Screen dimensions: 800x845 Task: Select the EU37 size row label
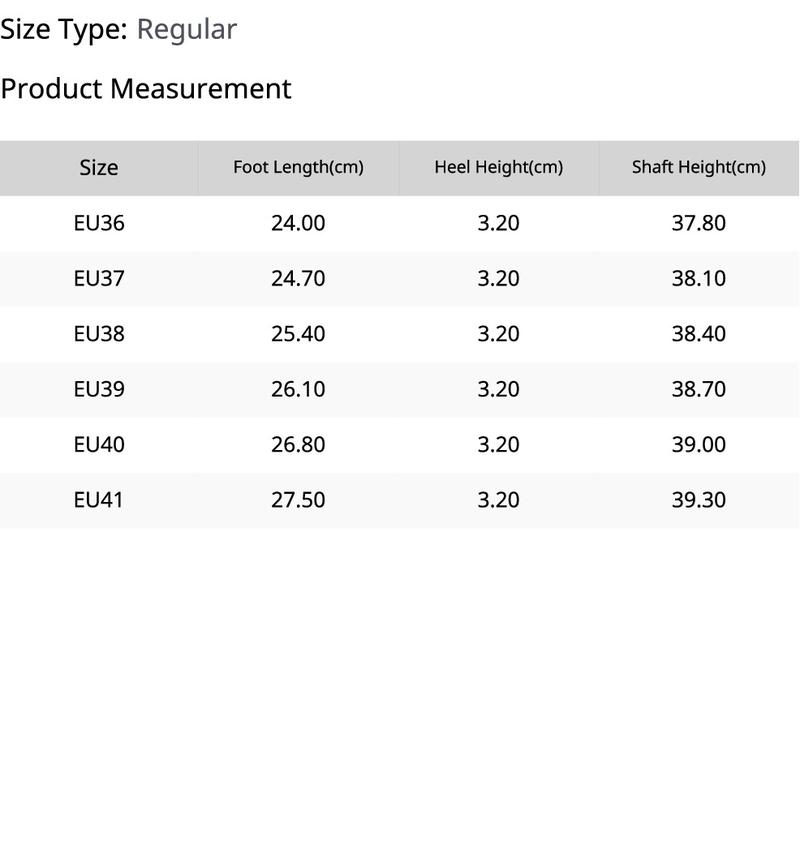point(99,278)
